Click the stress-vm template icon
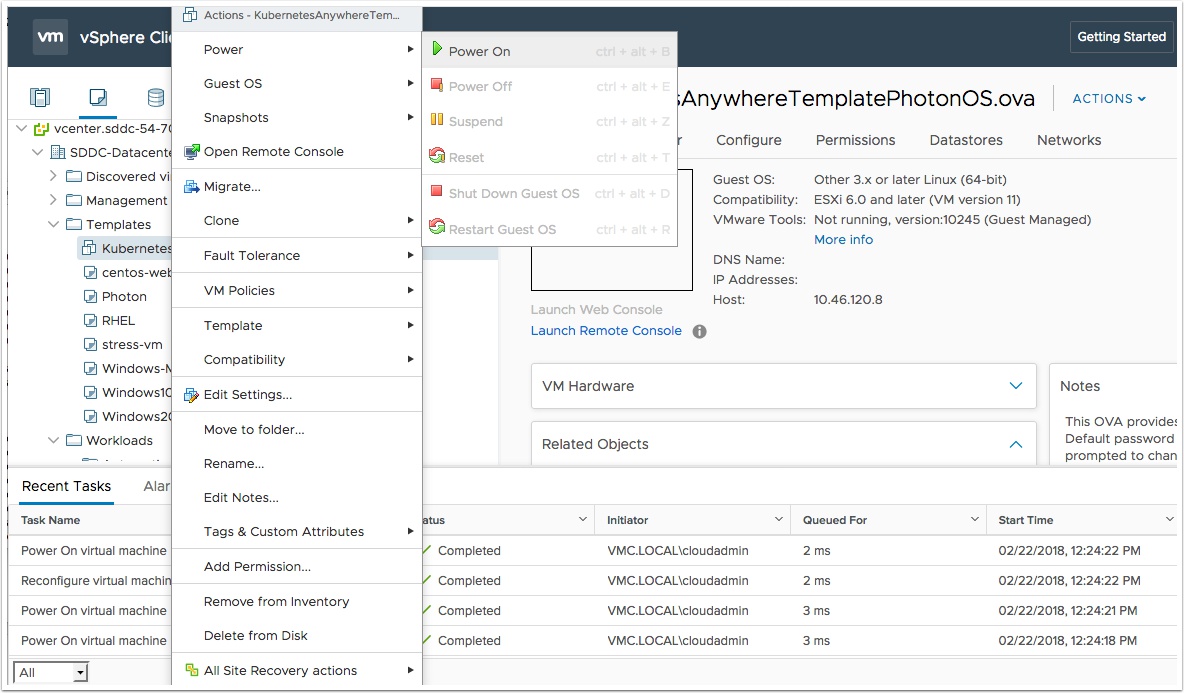The image size is (1184, 693). pyautogui.click(x=90, y=344)
